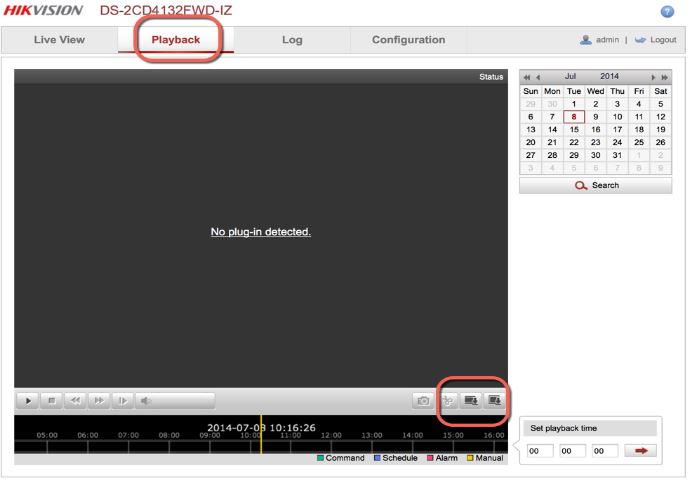Advance playback by single frame

pos(122,401)
